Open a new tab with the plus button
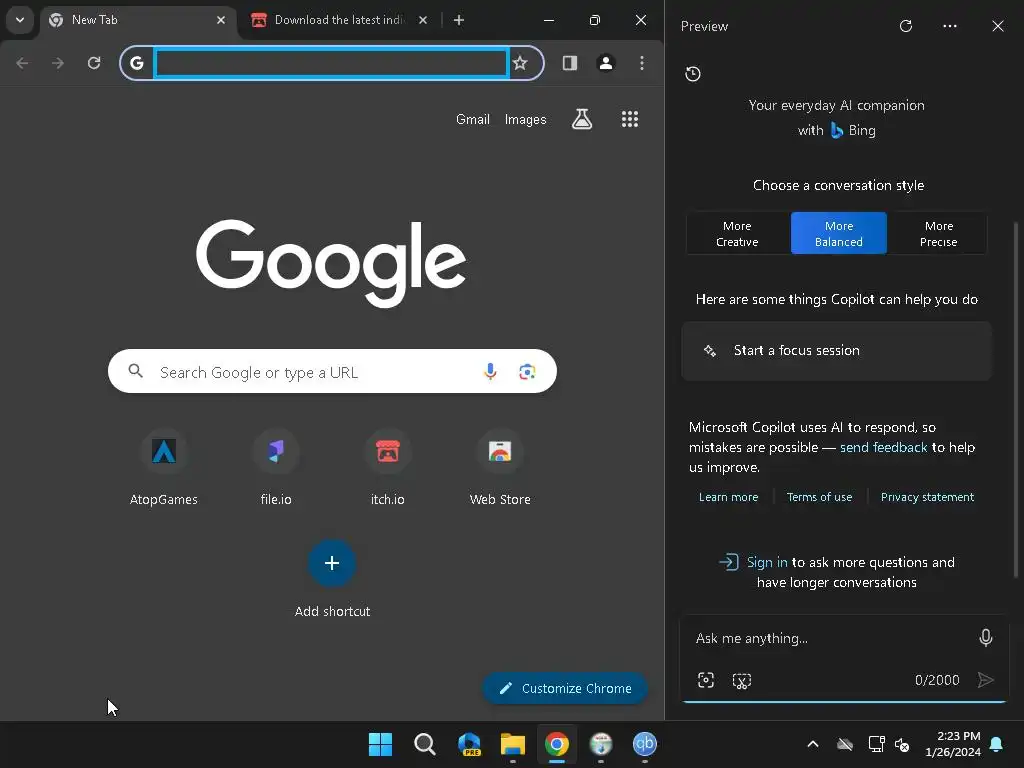1024x768 pixels. click(x=459, y=20)
